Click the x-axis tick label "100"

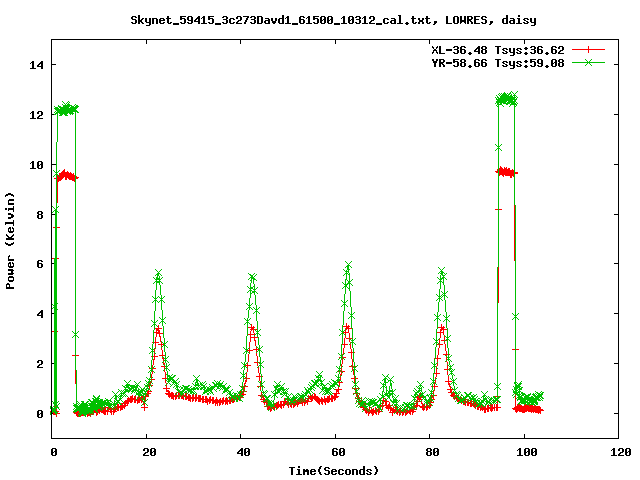pos(527,452)
